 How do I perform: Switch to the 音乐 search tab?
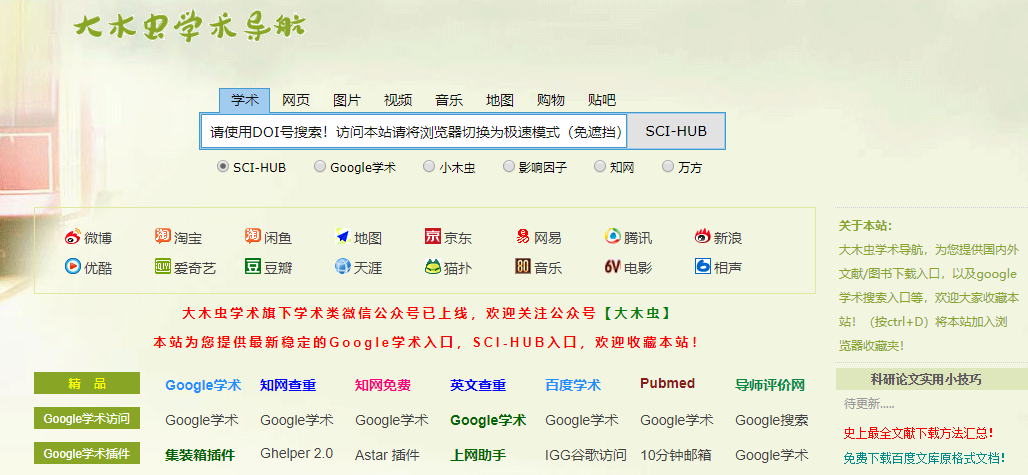[x=449, y=100]
